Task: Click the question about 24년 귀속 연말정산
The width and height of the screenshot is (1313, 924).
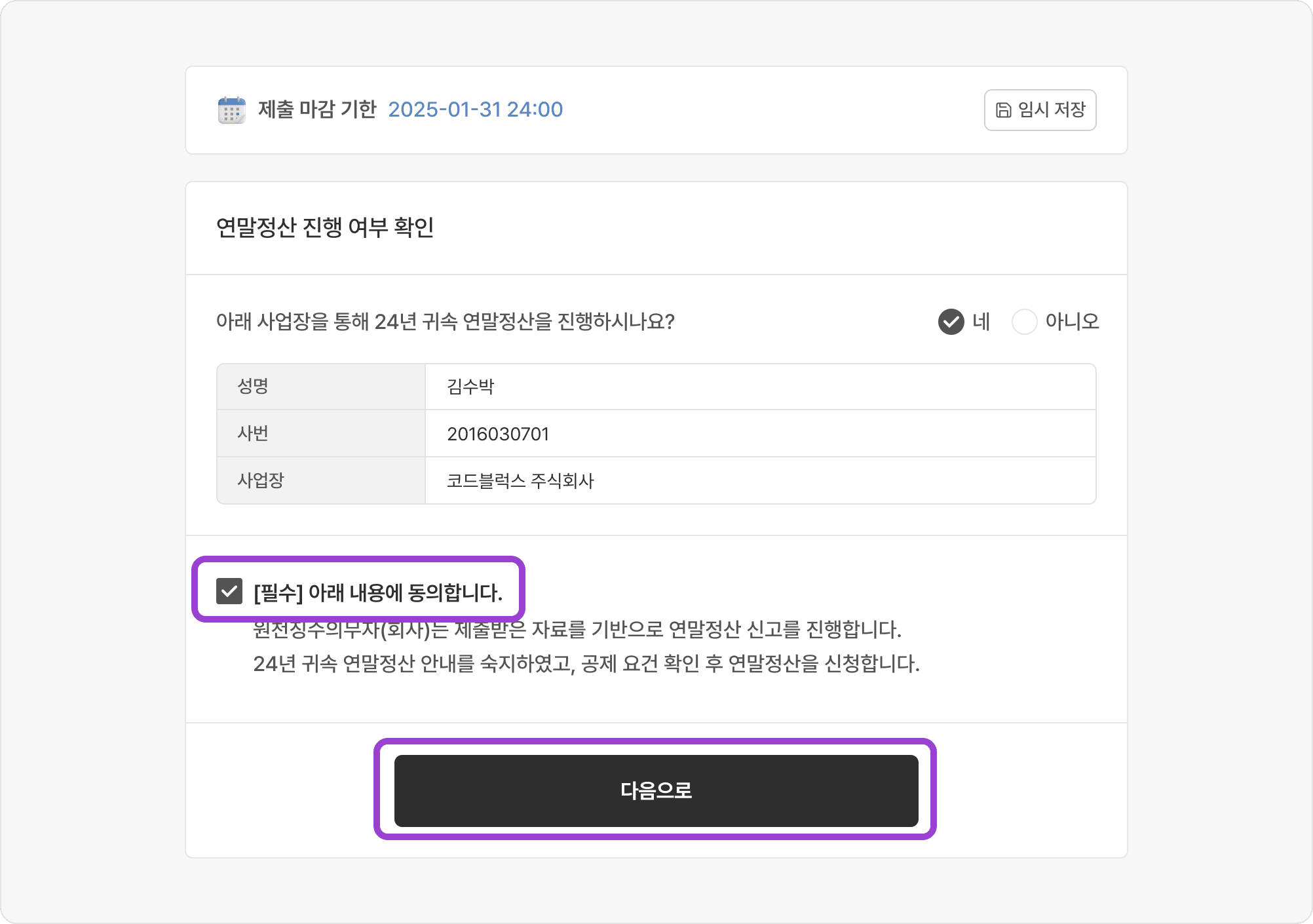Action: (x=446, y=322)
